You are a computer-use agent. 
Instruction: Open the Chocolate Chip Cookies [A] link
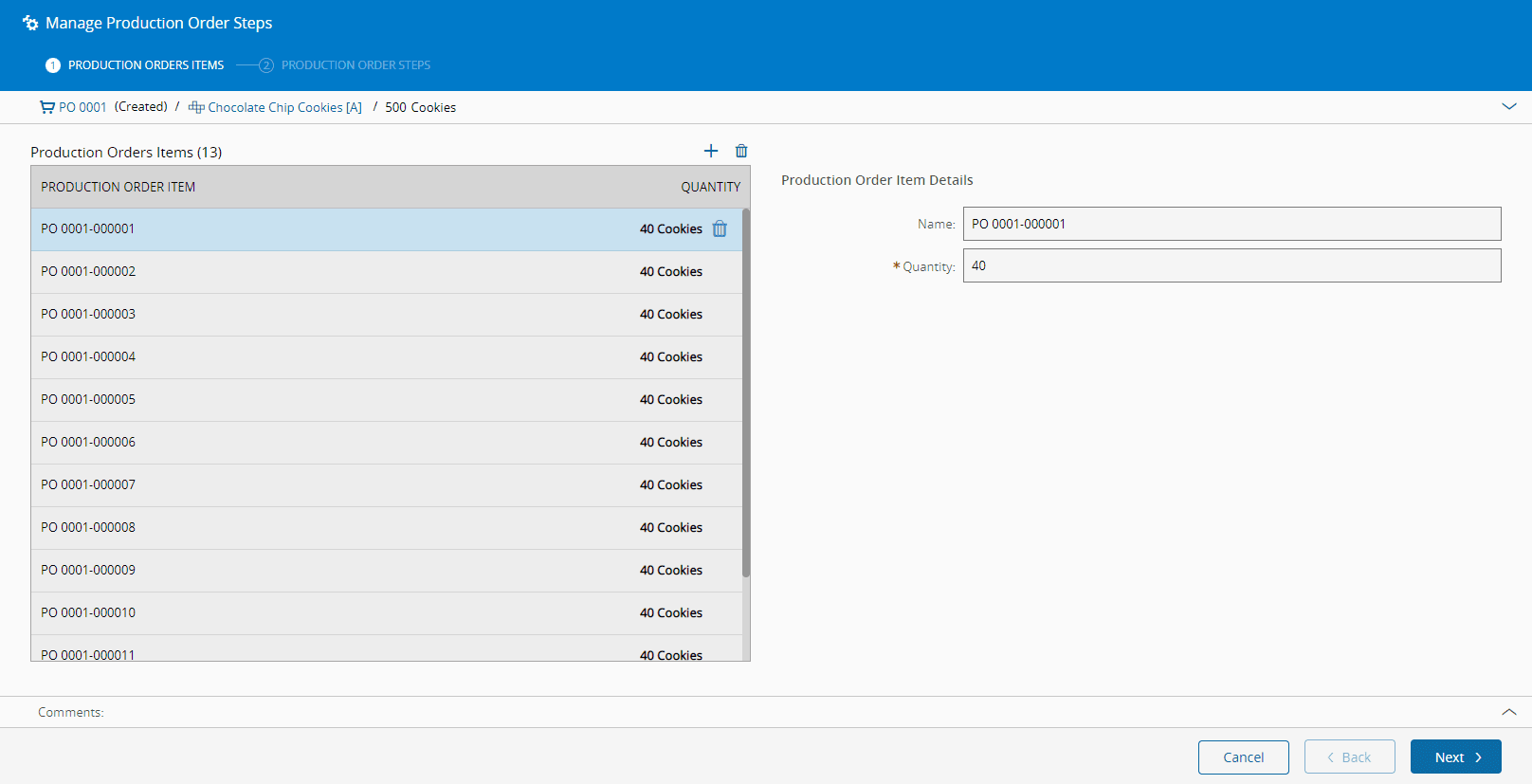pos(284,107)
